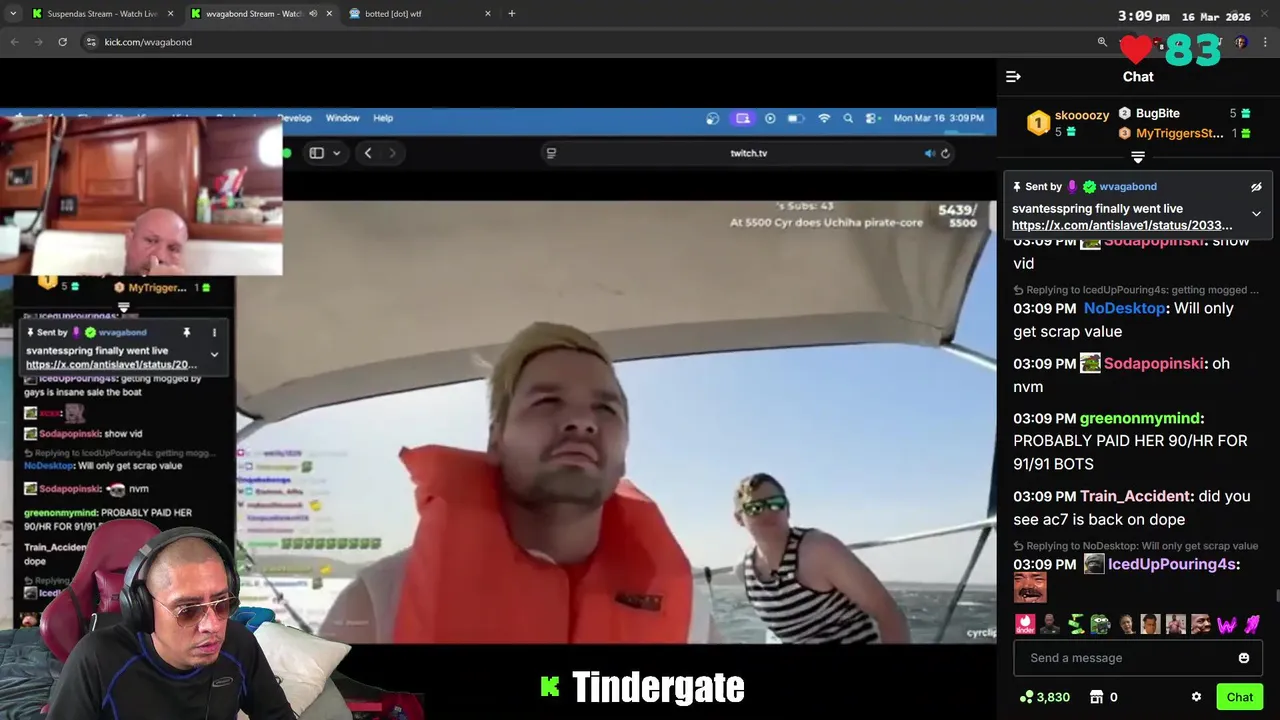Open options dots on streamed pinned message
This screenshot has height=720, width=1280.
point(214,332)
